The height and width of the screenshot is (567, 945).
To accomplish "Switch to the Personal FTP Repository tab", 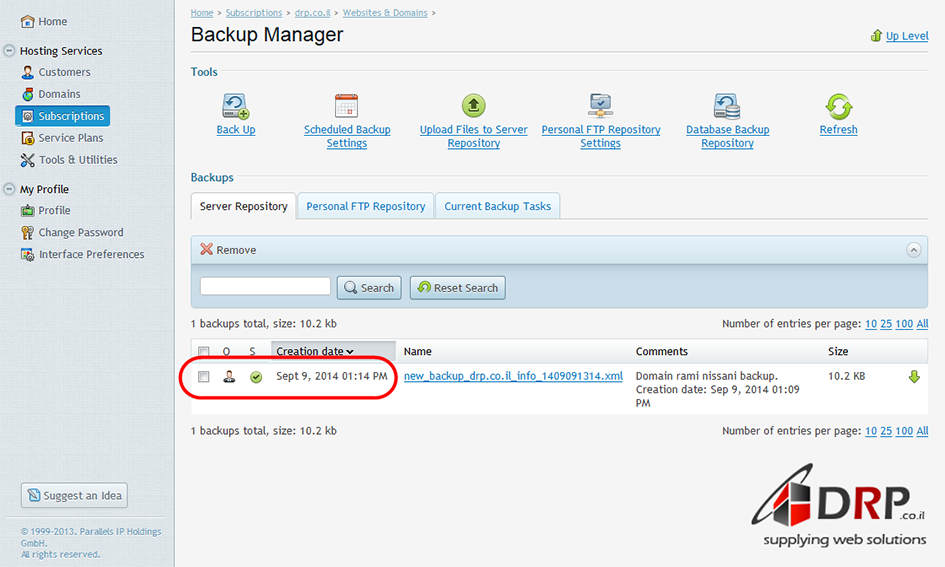I will tap(365, 206).
